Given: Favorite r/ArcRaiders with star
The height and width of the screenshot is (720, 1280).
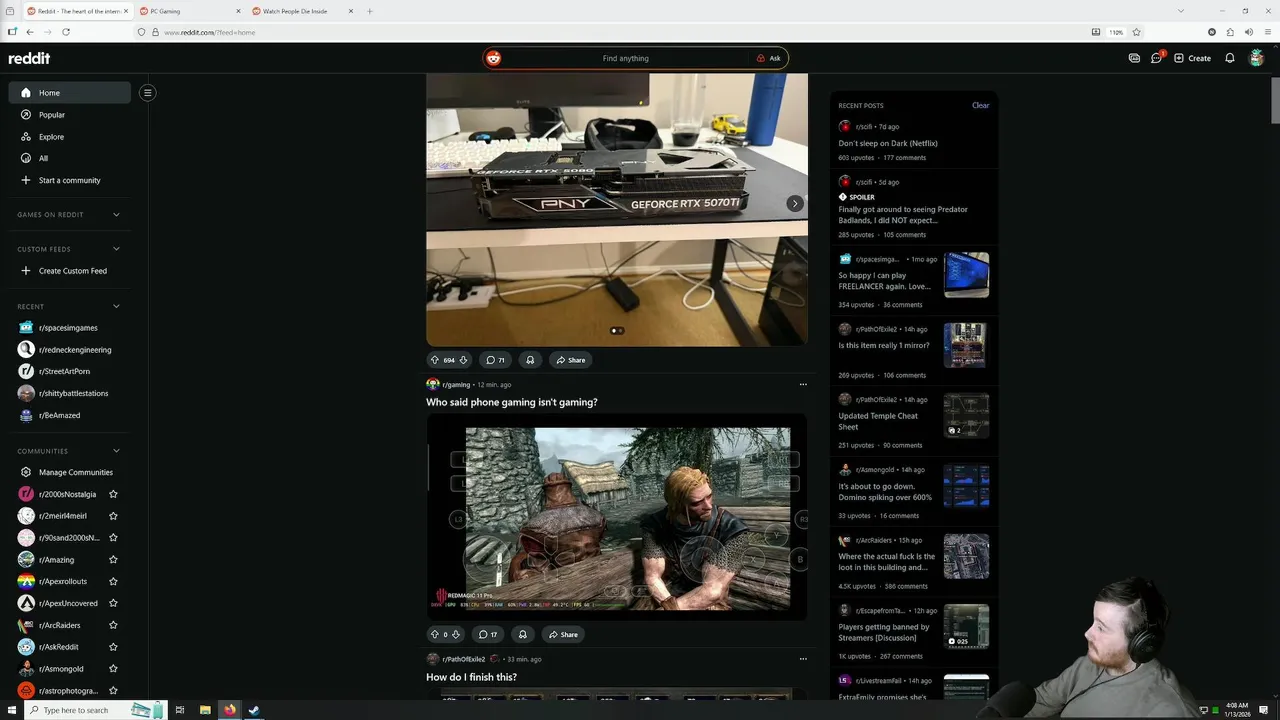Looking at the screenshot, I should (113, 625).
